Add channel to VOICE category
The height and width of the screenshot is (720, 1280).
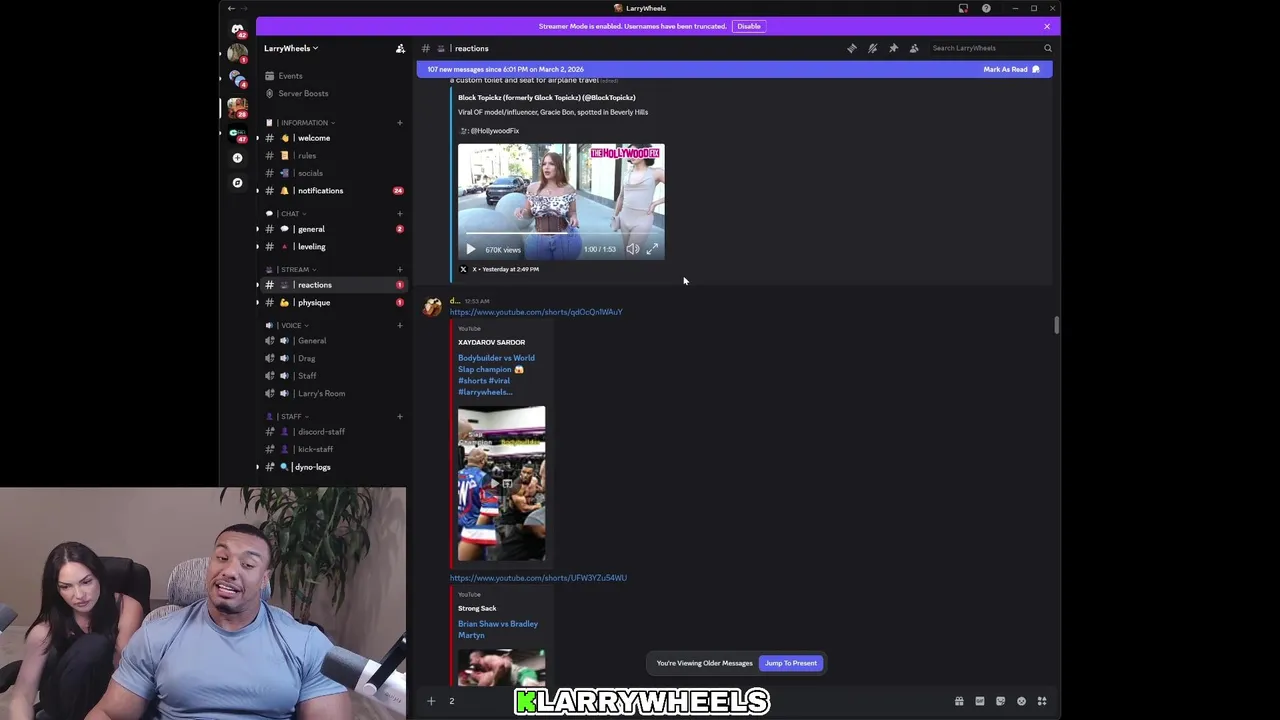pyautogui.click(x=399, y=325)
